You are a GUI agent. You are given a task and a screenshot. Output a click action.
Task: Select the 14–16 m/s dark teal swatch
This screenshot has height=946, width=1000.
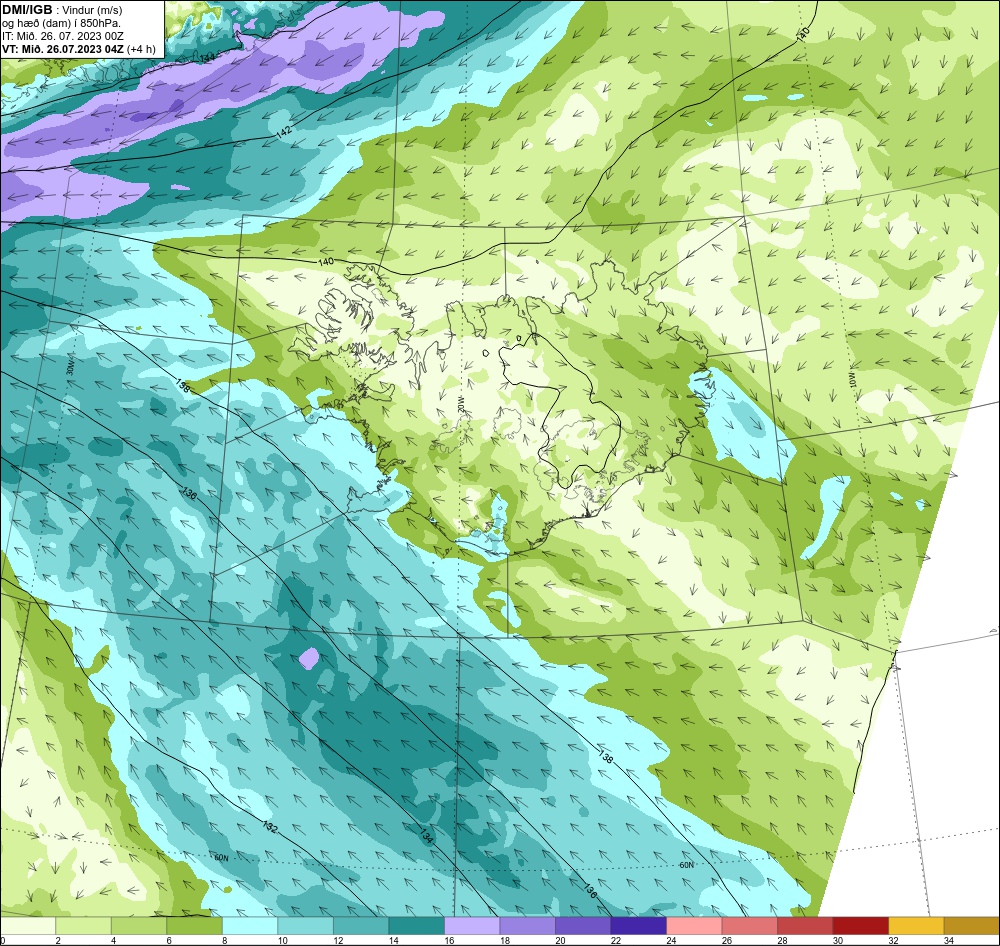416,926
